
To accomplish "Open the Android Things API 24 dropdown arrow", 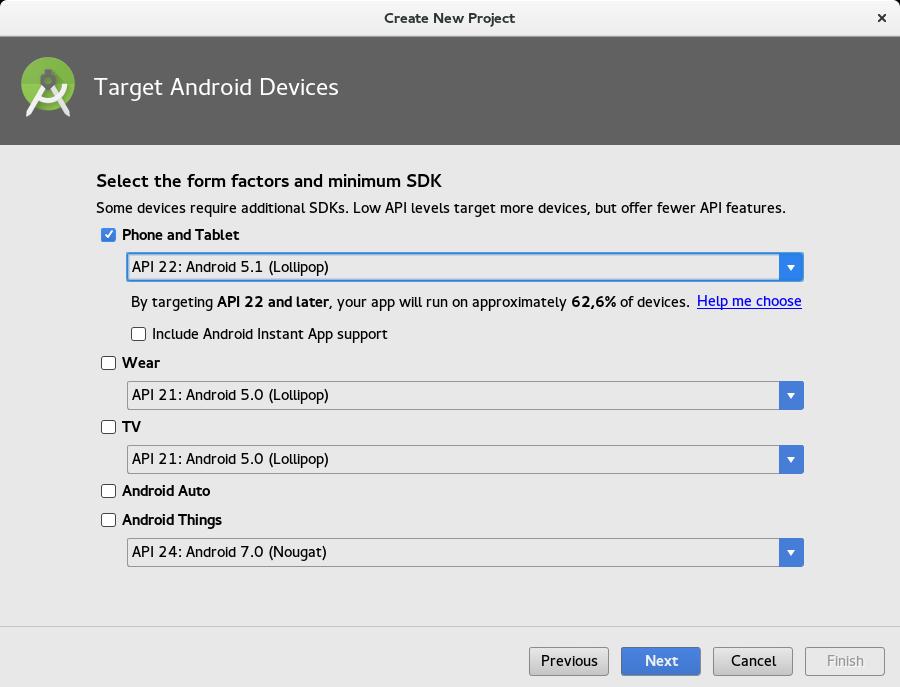I will [791, 553].
